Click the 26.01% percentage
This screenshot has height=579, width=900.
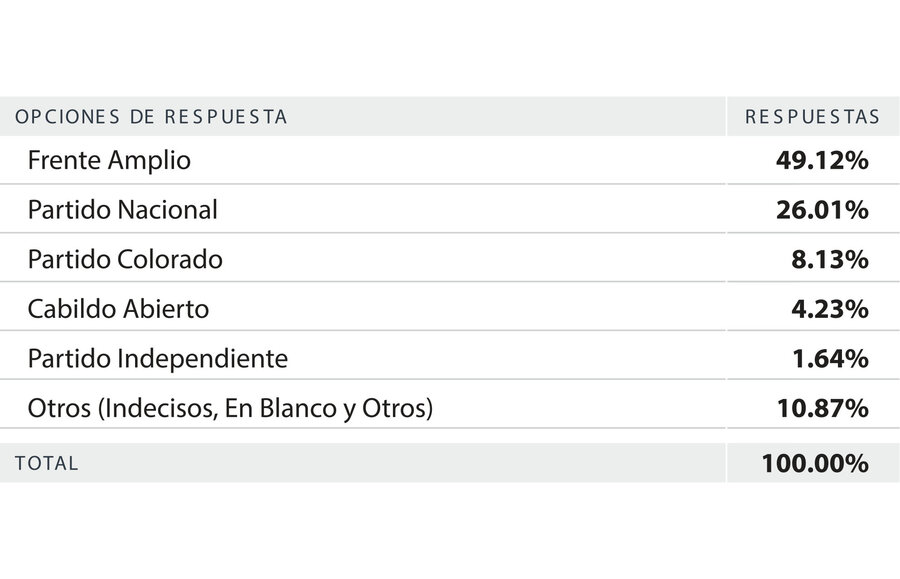click(822, 210)
